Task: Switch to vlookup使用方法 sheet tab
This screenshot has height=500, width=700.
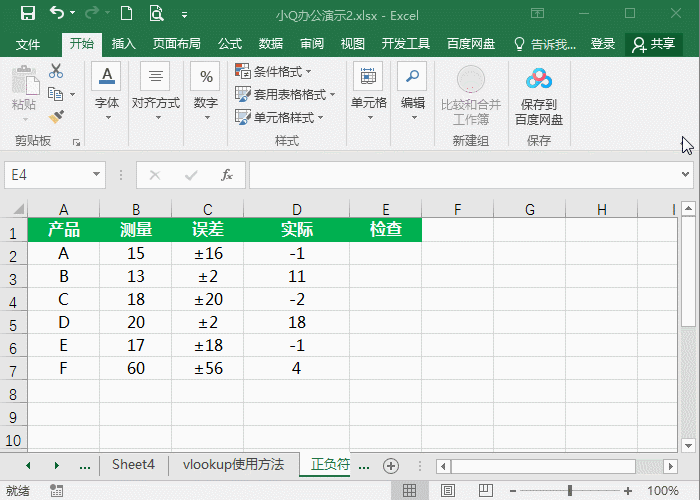Action: (x=233, y=465)
